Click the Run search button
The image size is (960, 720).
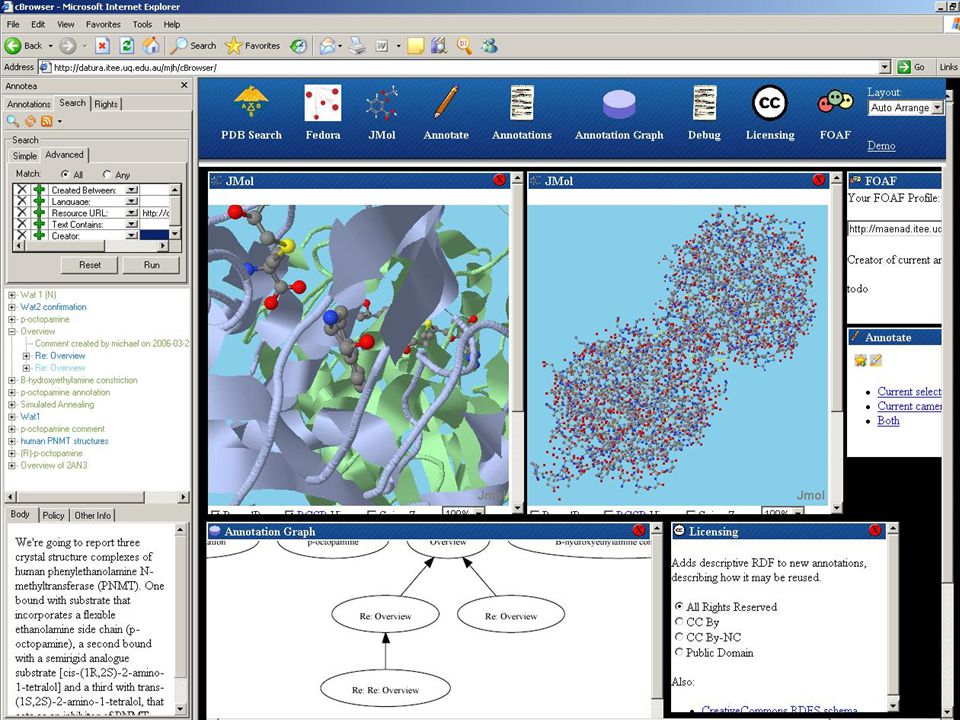(x=151, y=265)
